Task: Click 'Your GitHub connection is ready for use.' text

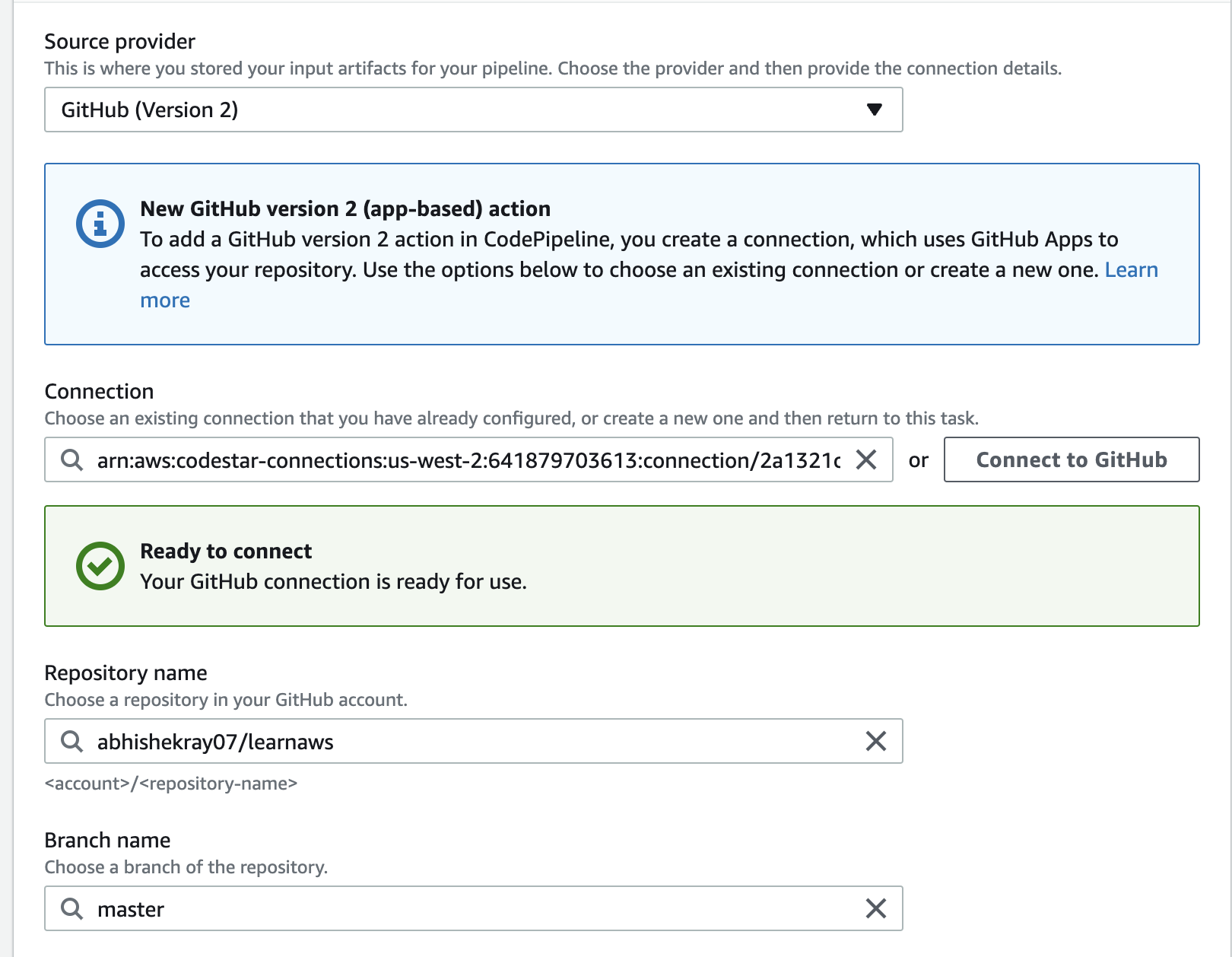Action: [333, 581]
